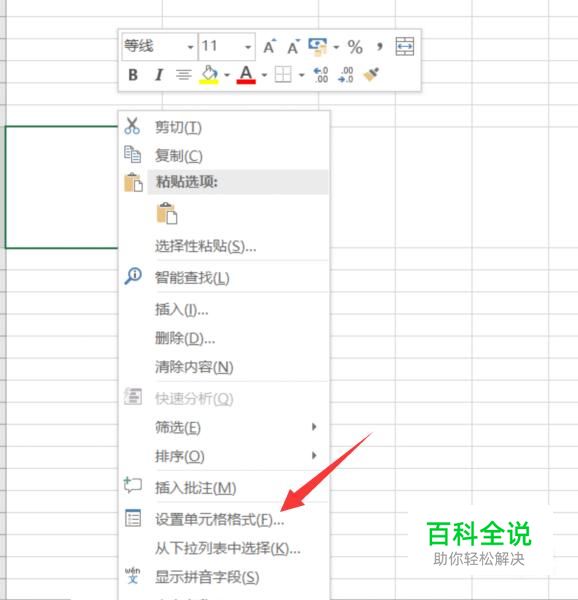Choose 插入(I)... menu entry

click(x=224, y=309)
